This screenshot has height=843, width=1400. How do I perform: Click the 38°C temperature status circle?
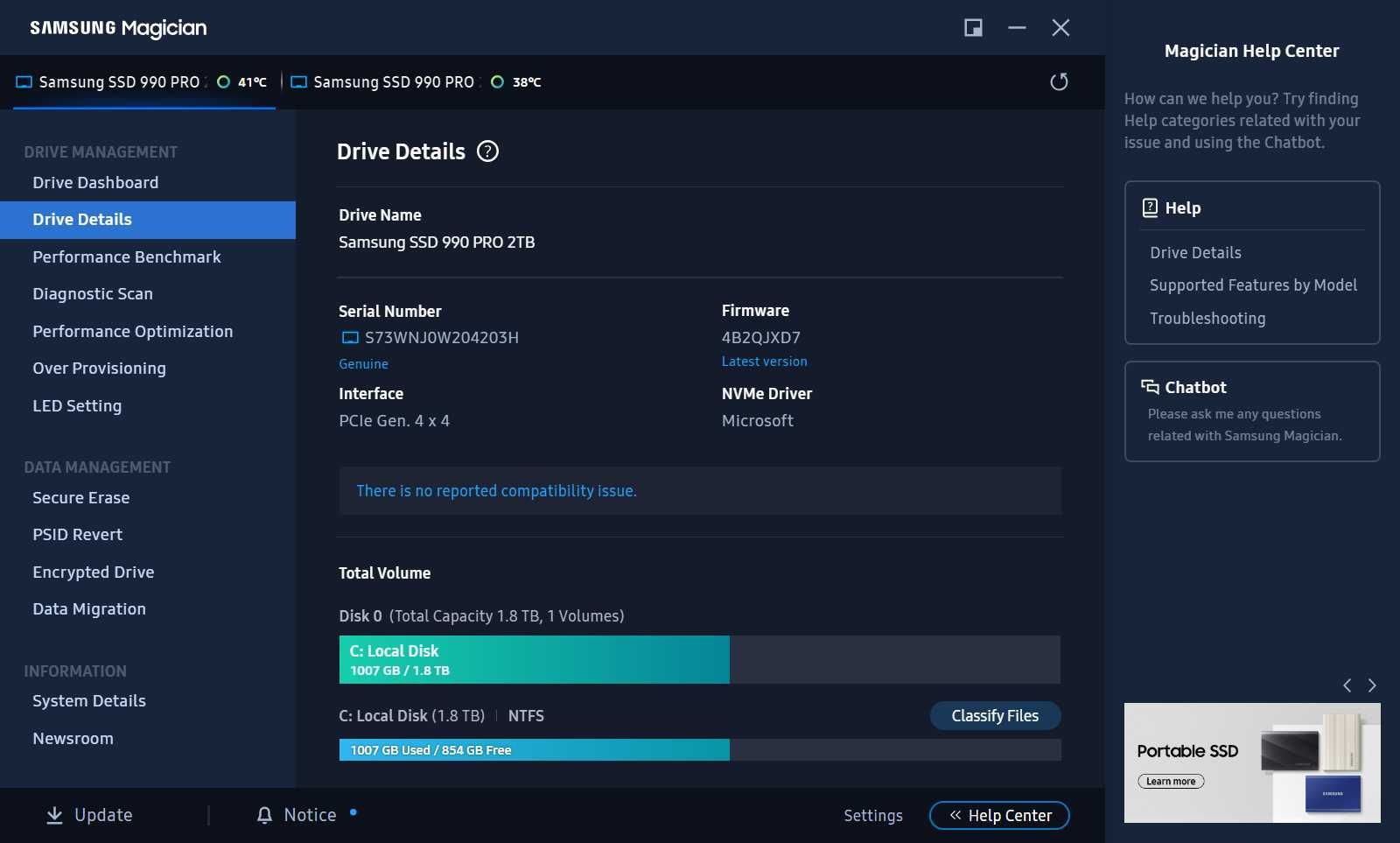point(497,82)
